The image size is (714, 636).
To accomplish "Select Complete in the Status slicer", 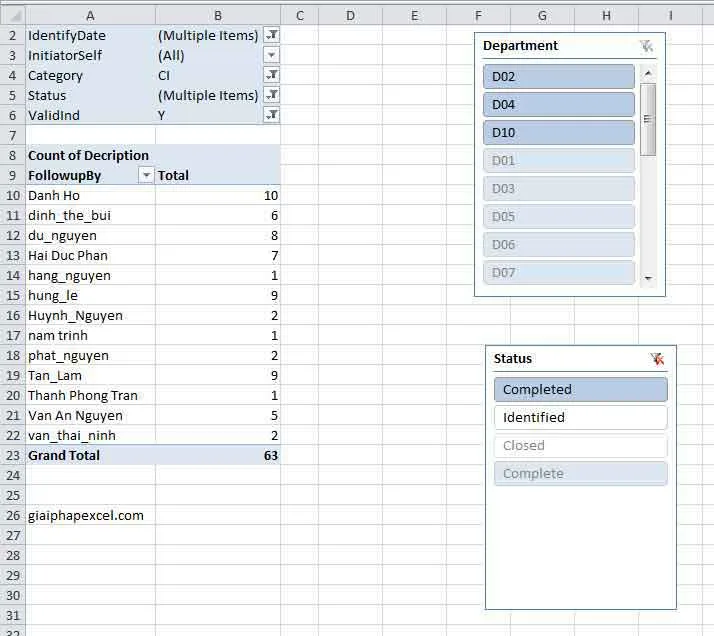I will pyautogui.click(x=581, y=473).
